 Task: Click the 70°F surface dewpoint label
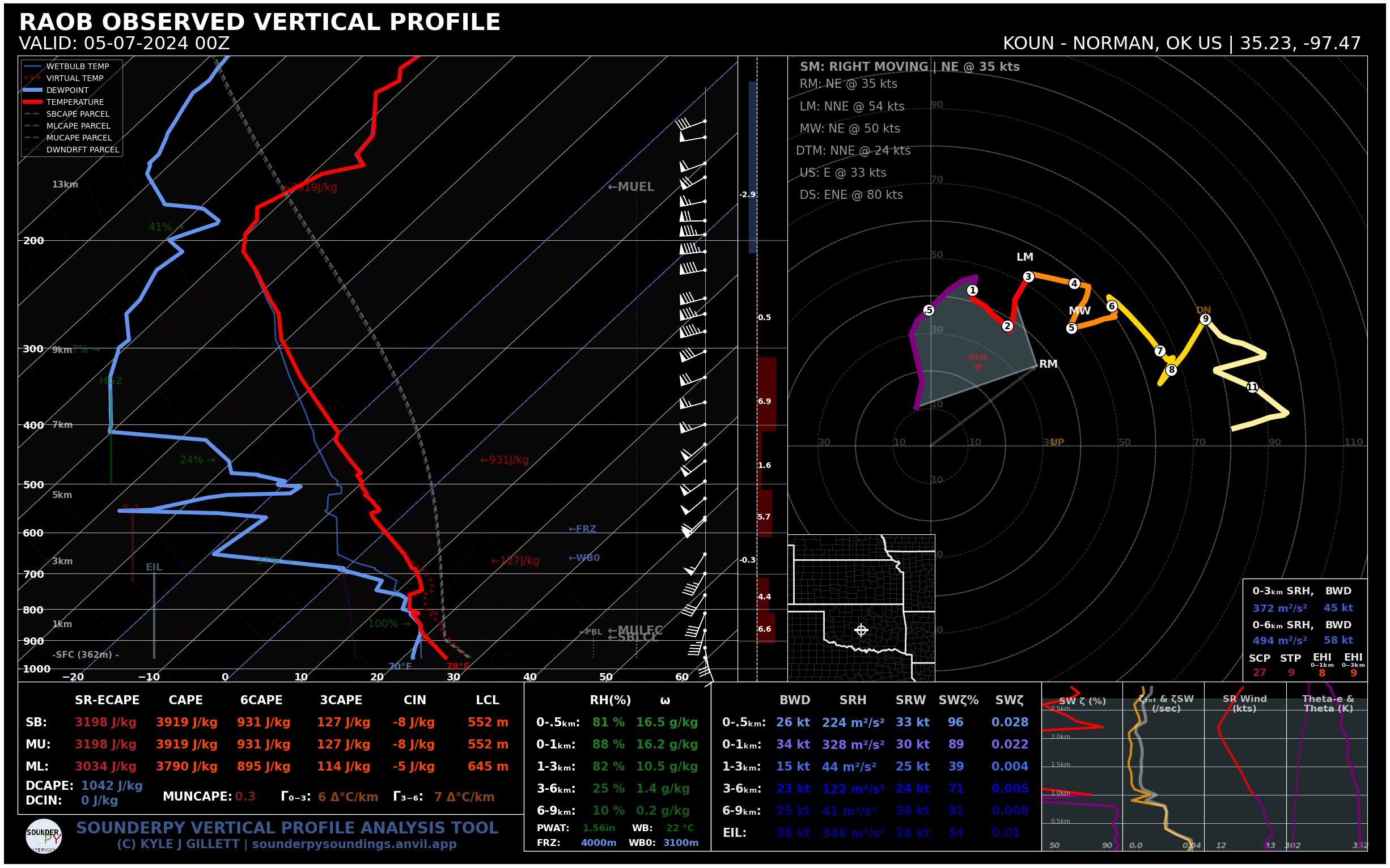[400, 666]
